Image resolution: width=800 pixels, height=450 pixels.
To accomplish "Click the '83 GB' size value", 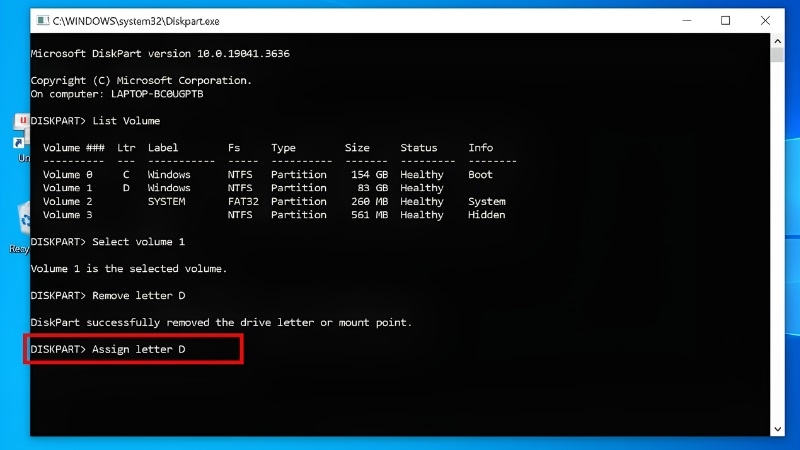I will click(372, 188).
